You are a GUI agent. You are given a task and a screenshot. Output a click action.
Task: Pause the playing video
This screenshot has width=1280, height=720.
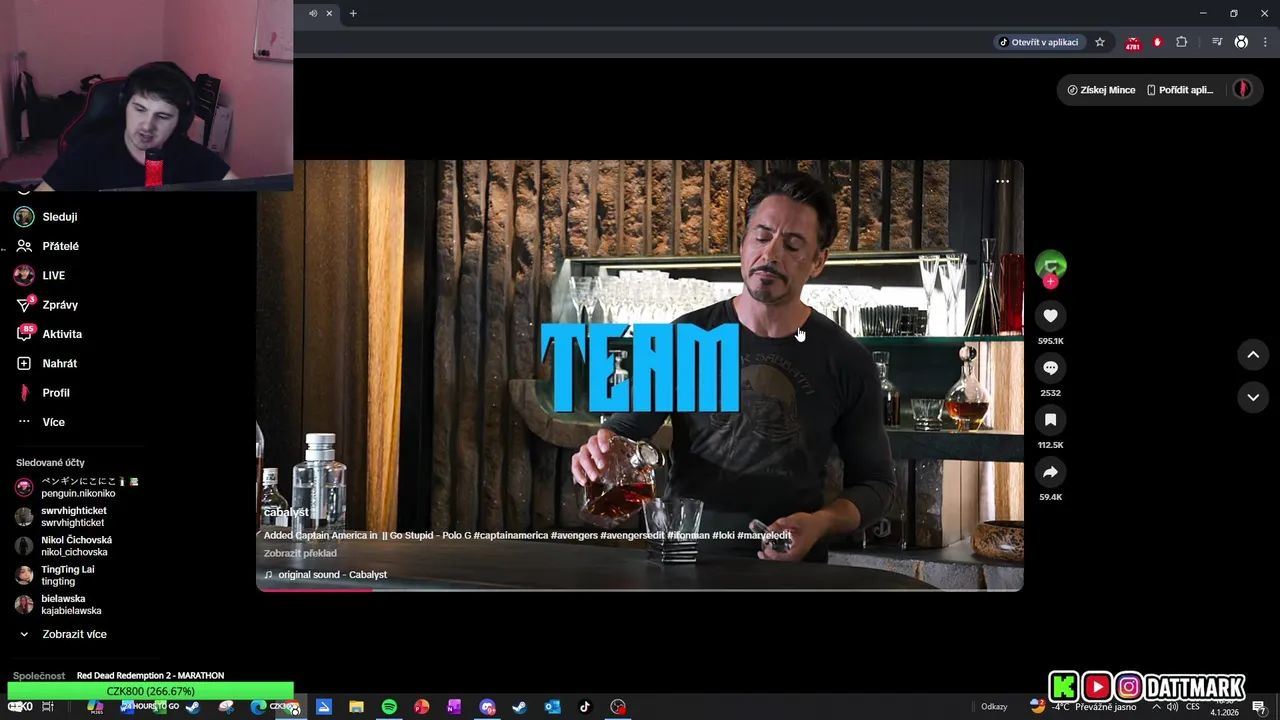640,375
